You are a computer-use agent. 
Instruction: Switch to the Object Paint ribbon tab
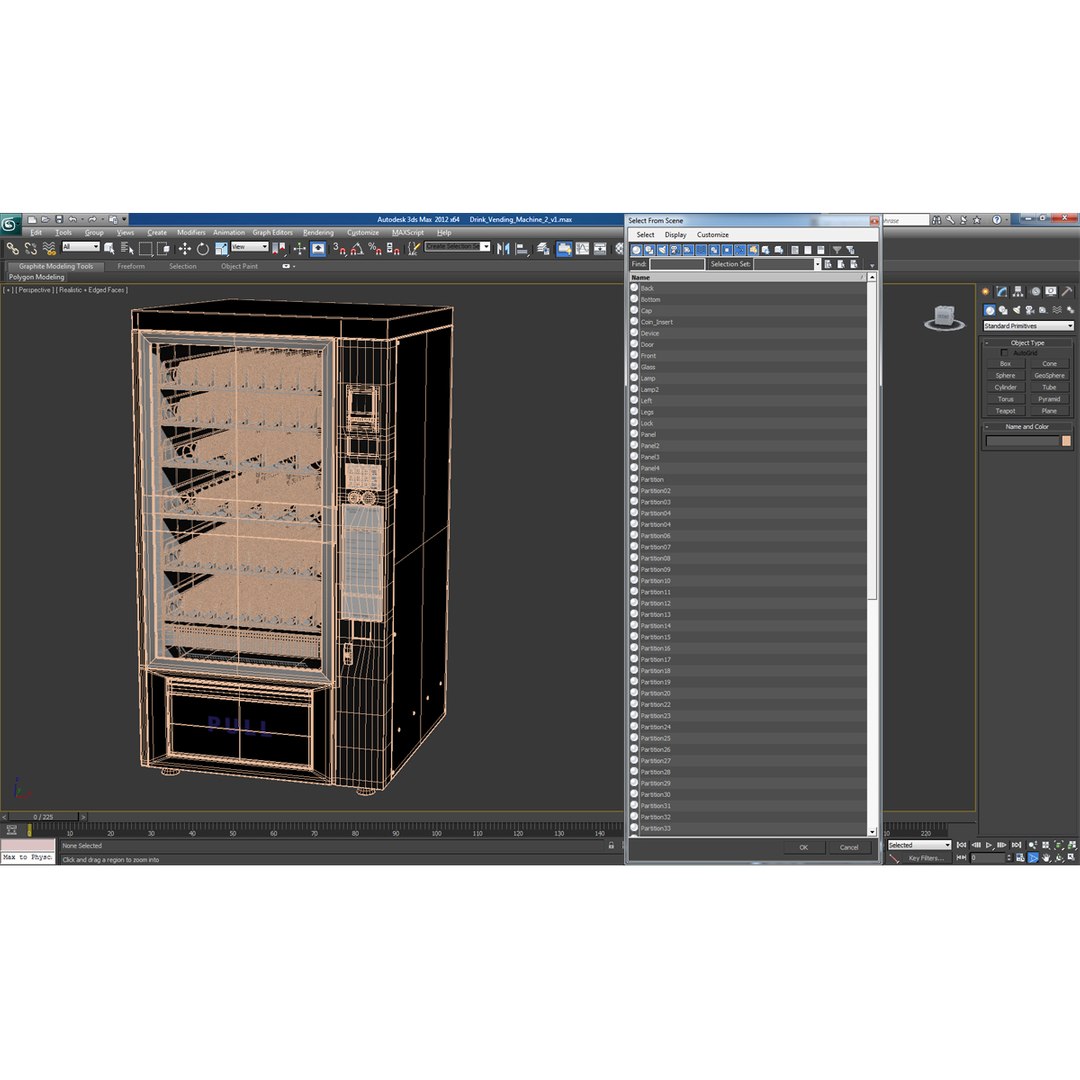pos(240,267)
